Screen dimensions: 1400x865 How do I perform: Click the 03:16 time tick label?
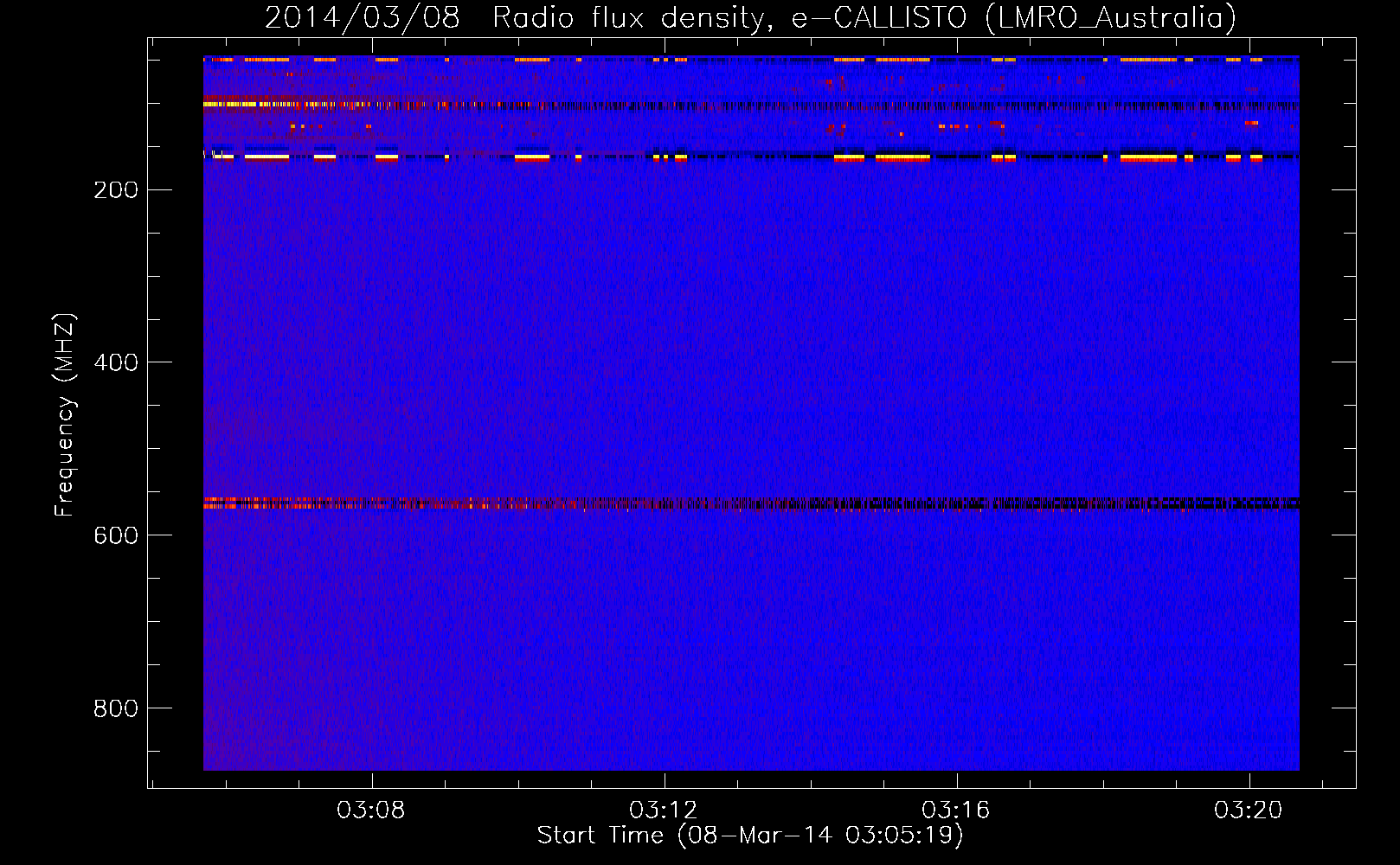(956, 811)
